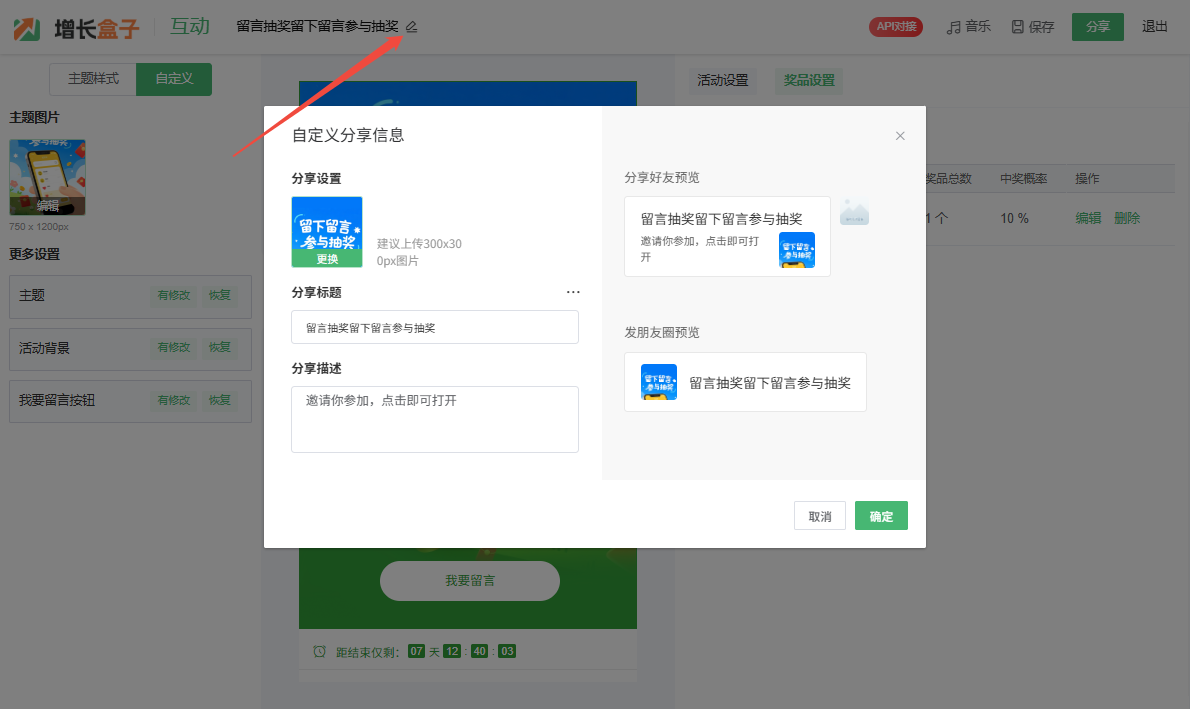This screenshot has height=709, width=1190.
Task: Click the image placeholder icon beside friend preview
Action: pos(854,211)
